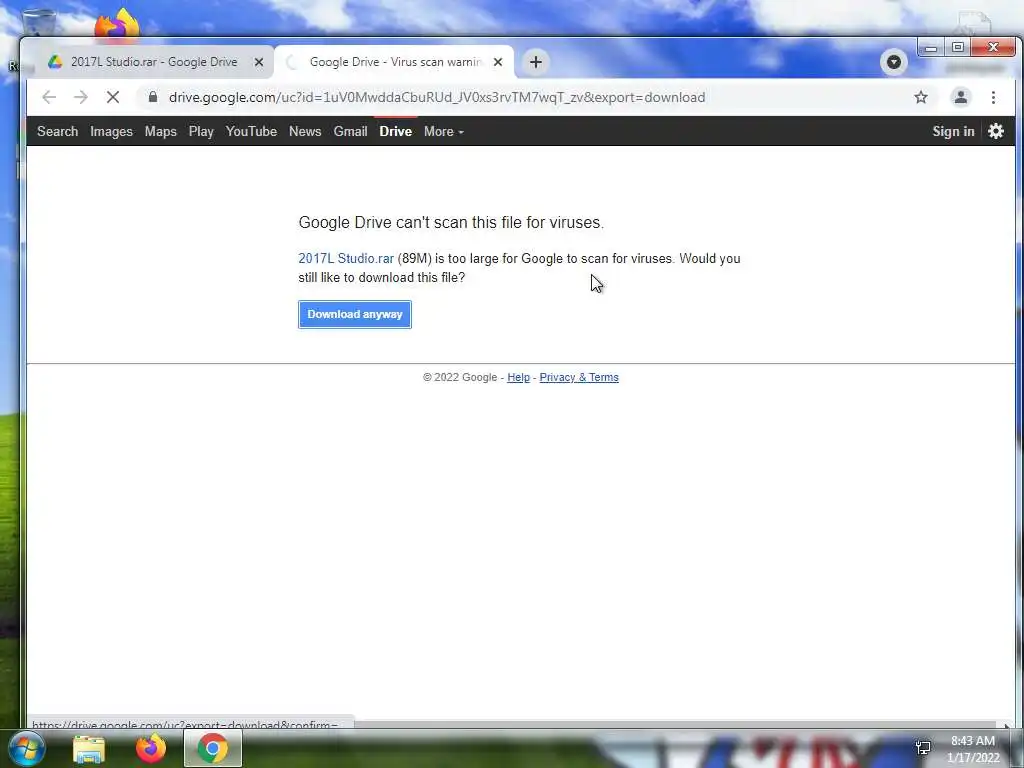The image size is (1024, 768).
Task: Open the Chrome three-dot menu
Action: 993,97
